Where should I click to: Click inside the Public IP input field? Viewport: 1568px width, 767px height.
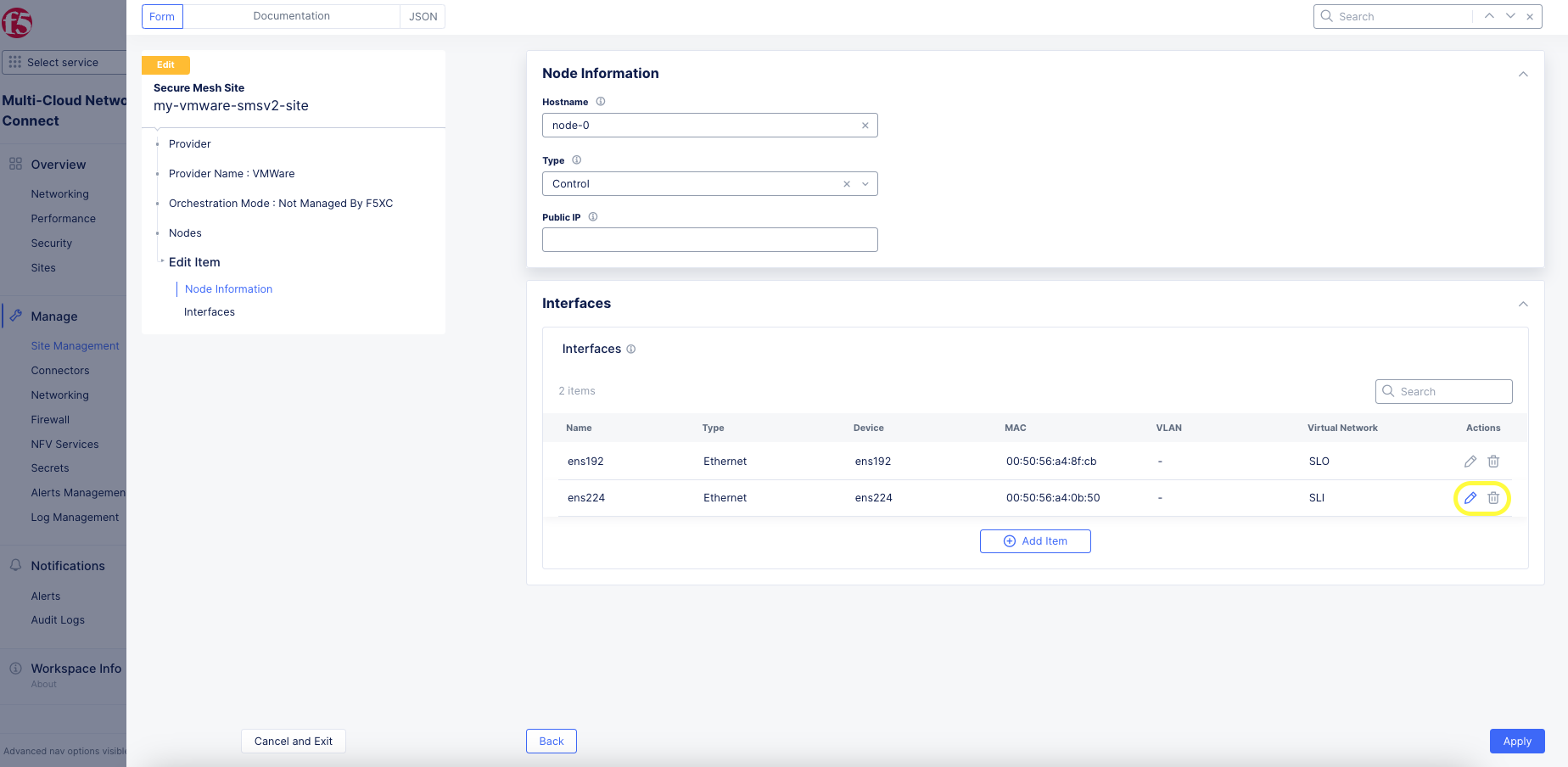coord(709,239)
